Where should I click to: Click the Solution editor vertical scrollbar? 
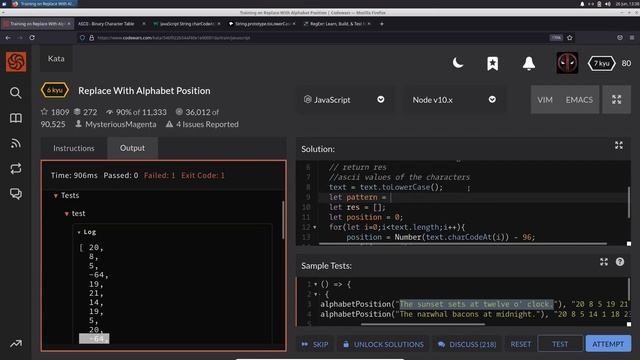click(629, 202)
